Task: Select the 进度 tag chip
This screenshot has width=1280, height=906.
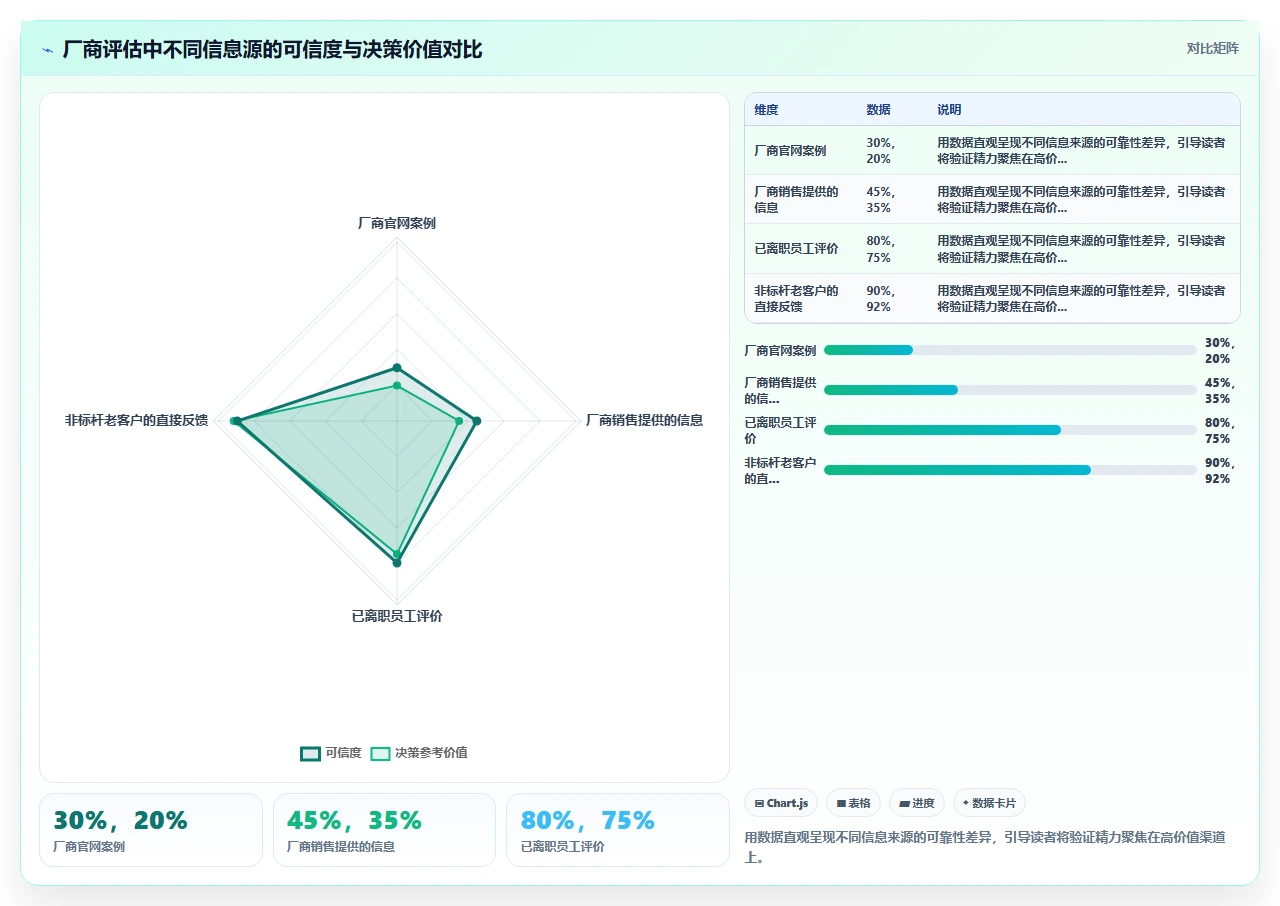Action: click(916, 803)
